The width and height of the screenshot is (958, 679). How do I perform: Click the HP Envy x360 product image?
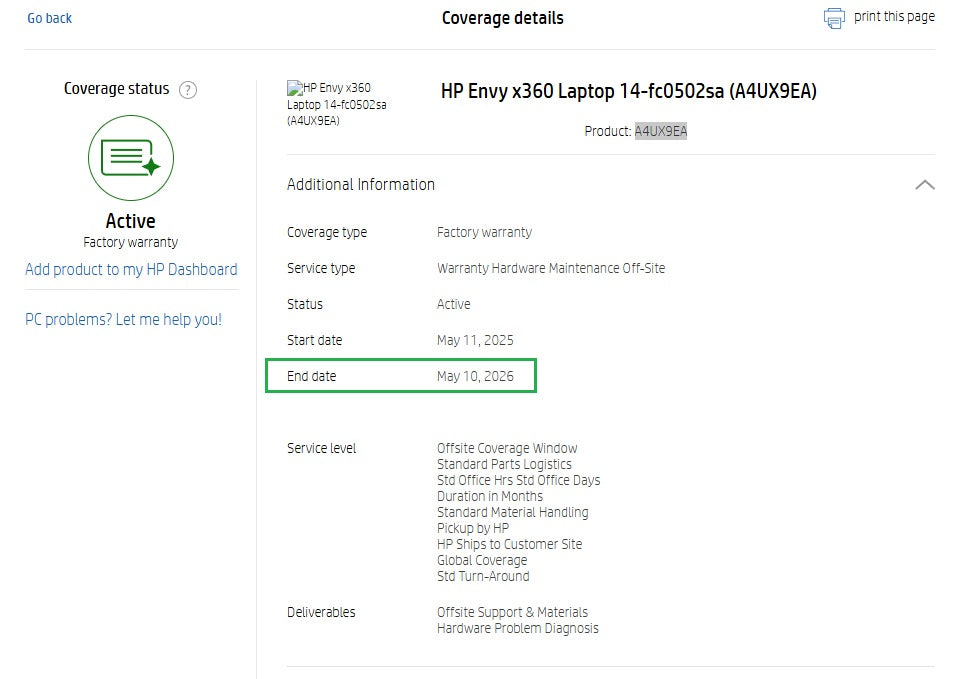(337, 104)
